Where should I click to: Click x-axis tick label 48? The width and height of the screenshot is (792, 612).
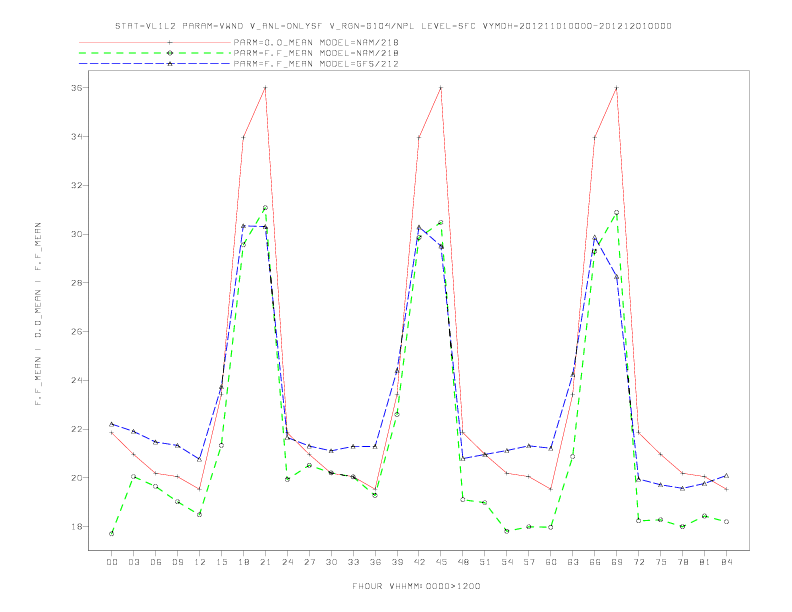coord(463,562)
